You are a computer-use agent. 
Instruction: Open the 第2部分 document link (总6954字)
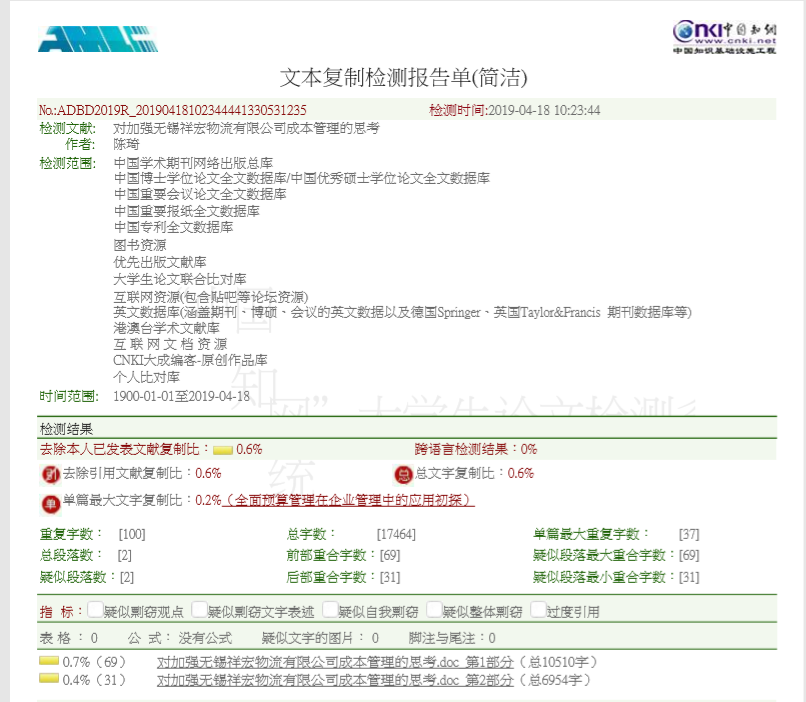tap(335, 680)
